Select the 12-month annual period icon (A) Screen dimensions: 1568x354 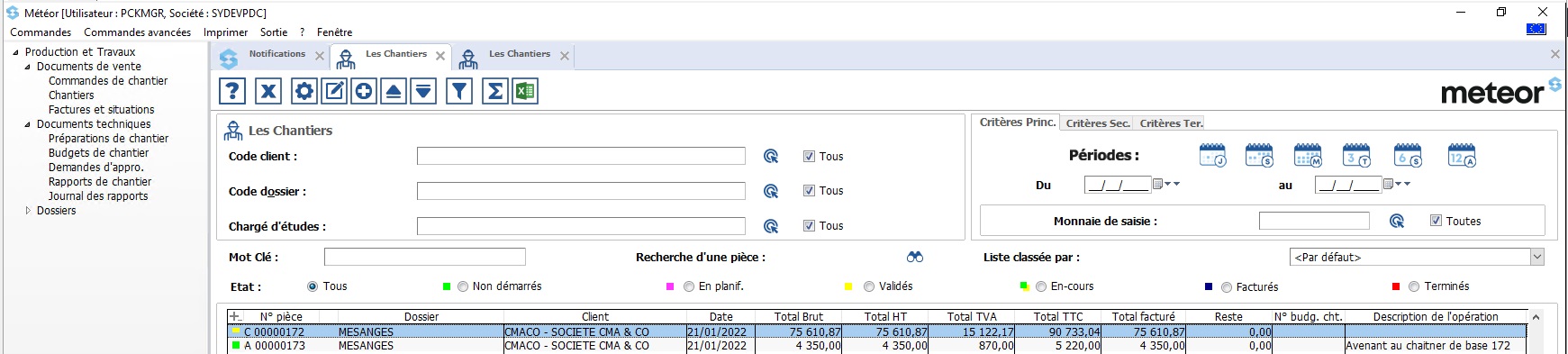1462,155
